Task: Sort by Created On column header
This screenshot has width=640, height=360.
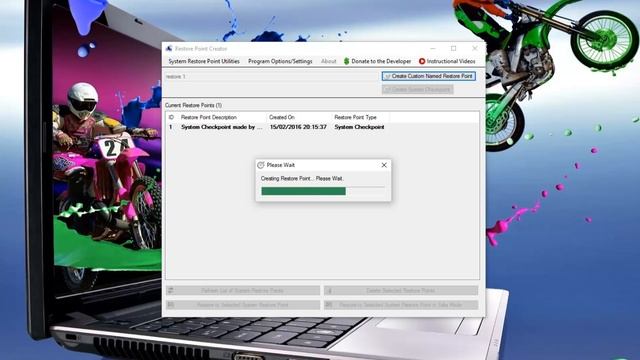Action: point(299,117)
